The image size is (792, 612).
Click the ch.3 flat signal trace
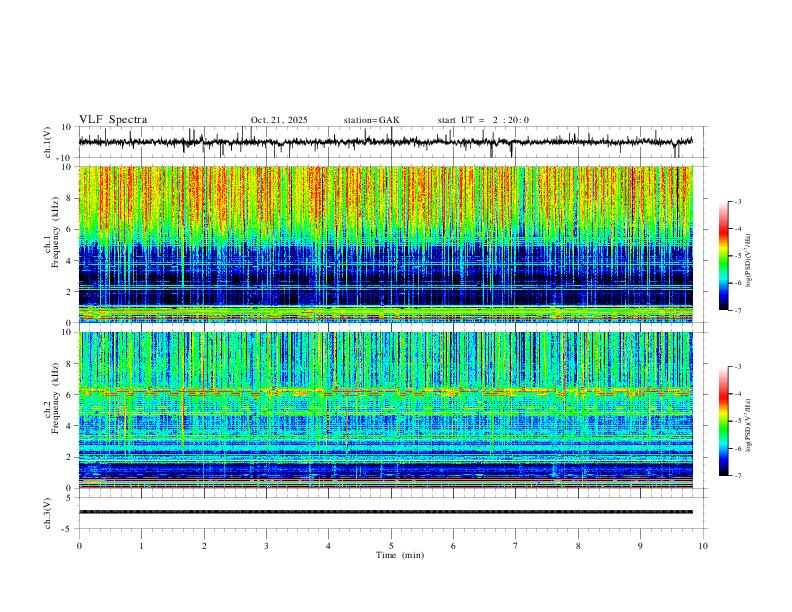[386, 512]
